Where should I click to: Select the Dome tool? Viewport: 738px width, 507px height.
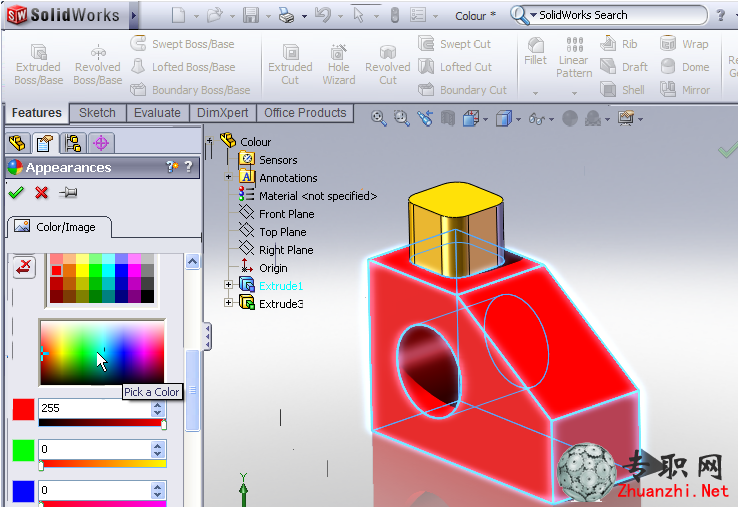(684, 67)
